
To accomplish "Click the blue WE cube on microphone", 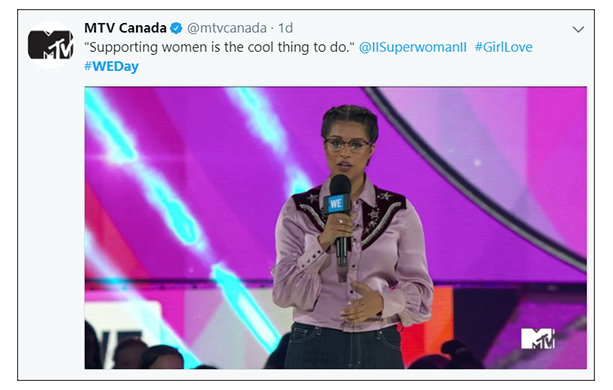I will (336, 204).
